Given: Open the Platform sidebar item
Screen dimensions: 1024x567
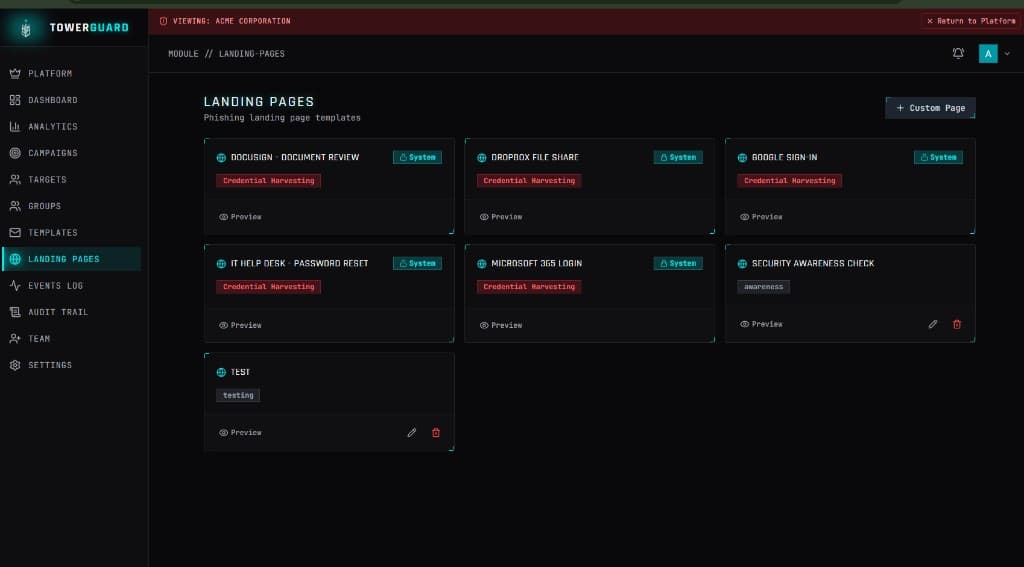Looking at the screenshot, I should coord(70,74).
